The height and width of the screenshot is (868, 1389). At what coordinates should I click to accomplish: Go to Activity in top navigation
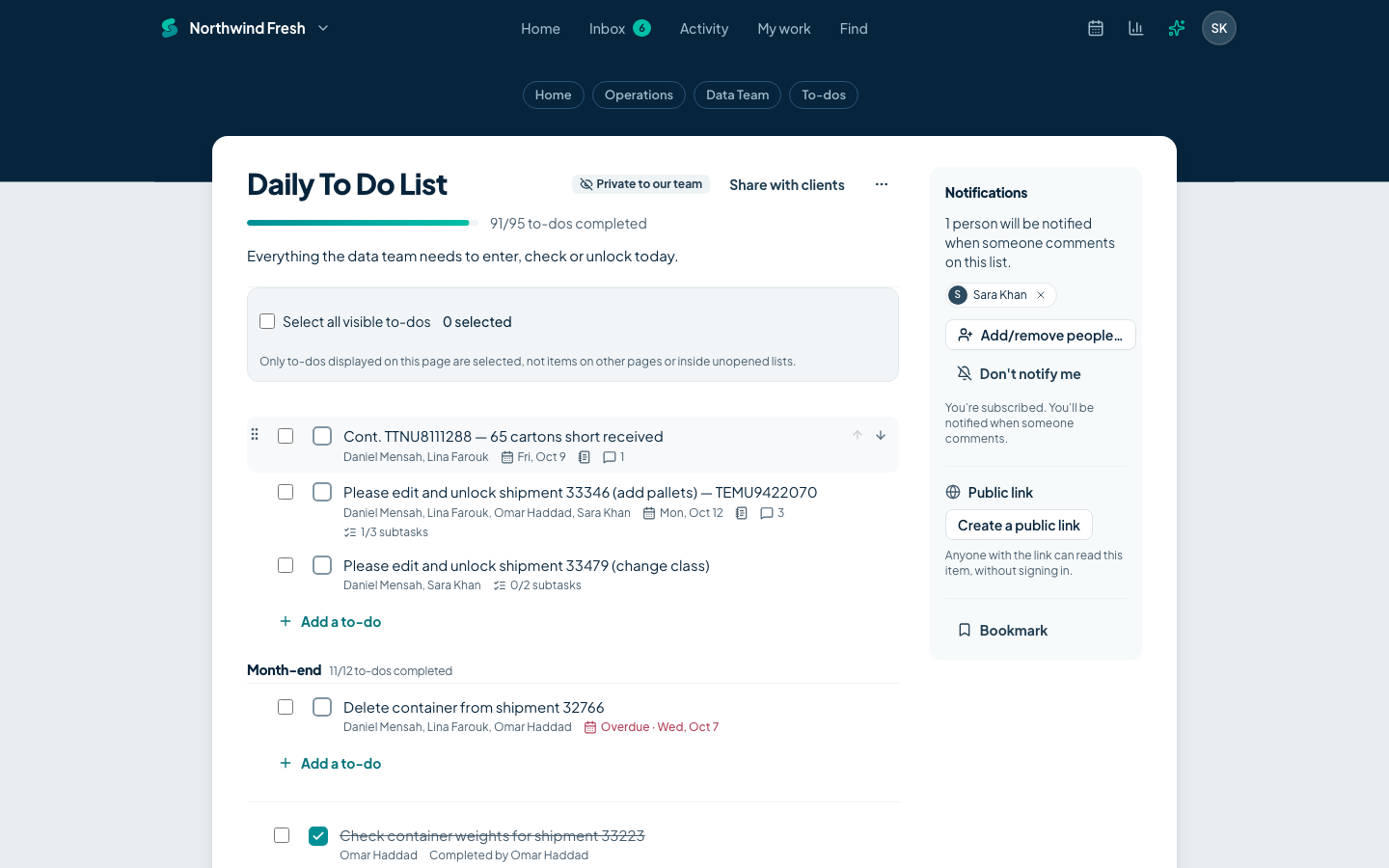(704, 28)
